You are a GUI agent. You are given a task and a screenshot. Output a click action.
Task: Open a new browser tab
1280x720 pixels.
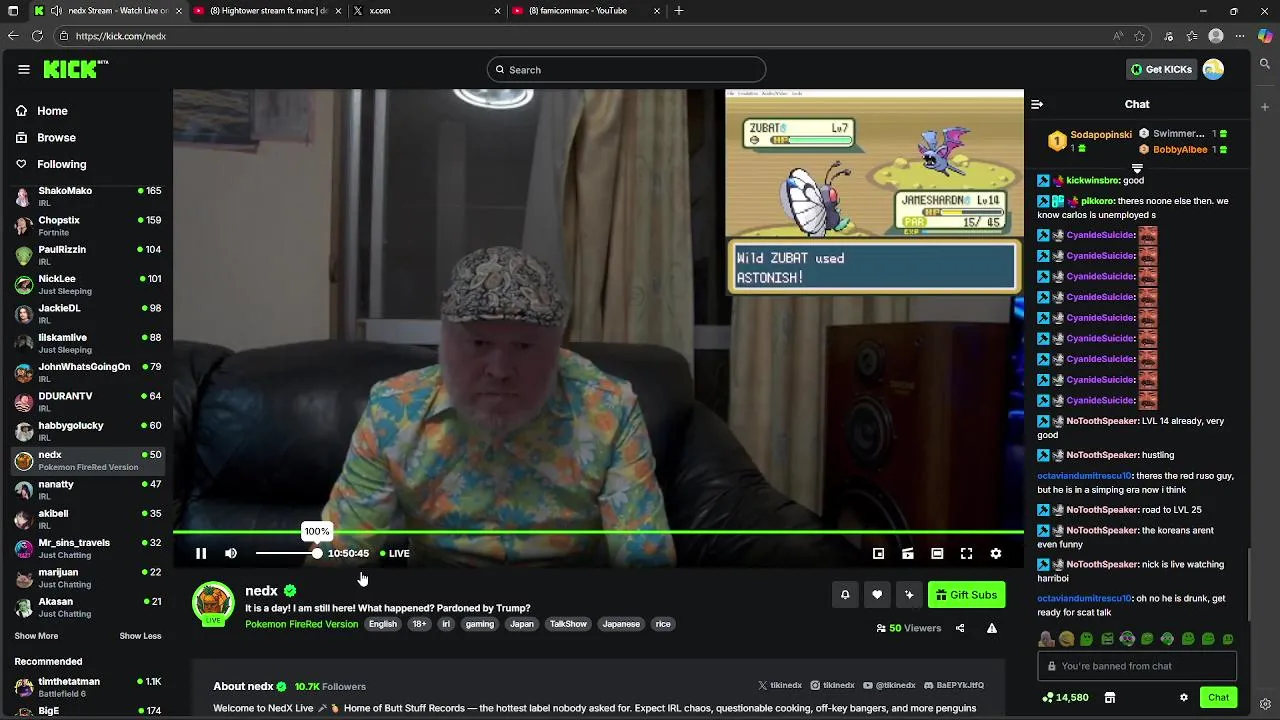679,11
